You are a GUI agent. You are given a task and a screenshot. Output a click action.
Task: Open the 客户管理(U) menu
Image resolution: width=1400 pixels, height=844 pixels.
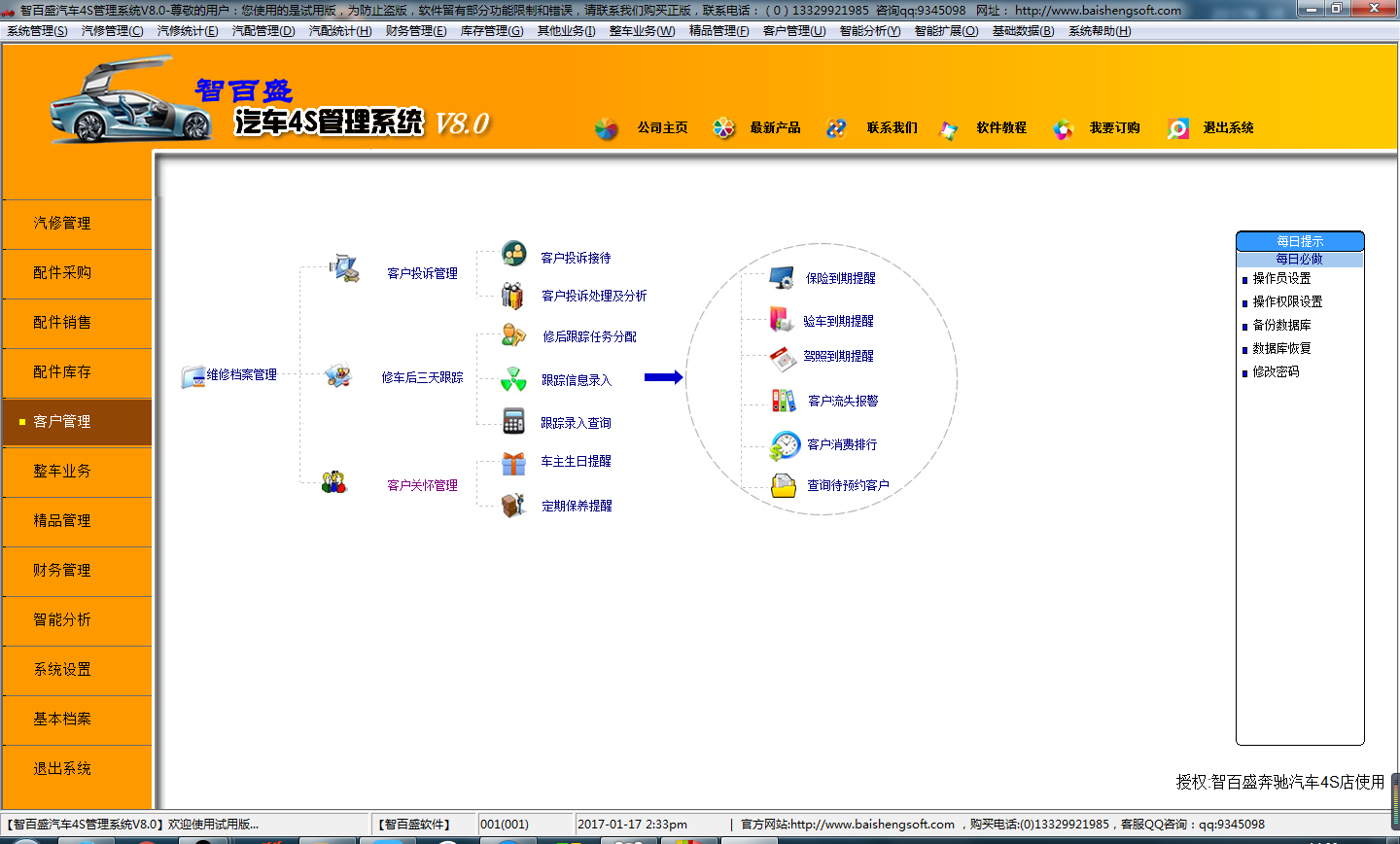coord(794,31)
